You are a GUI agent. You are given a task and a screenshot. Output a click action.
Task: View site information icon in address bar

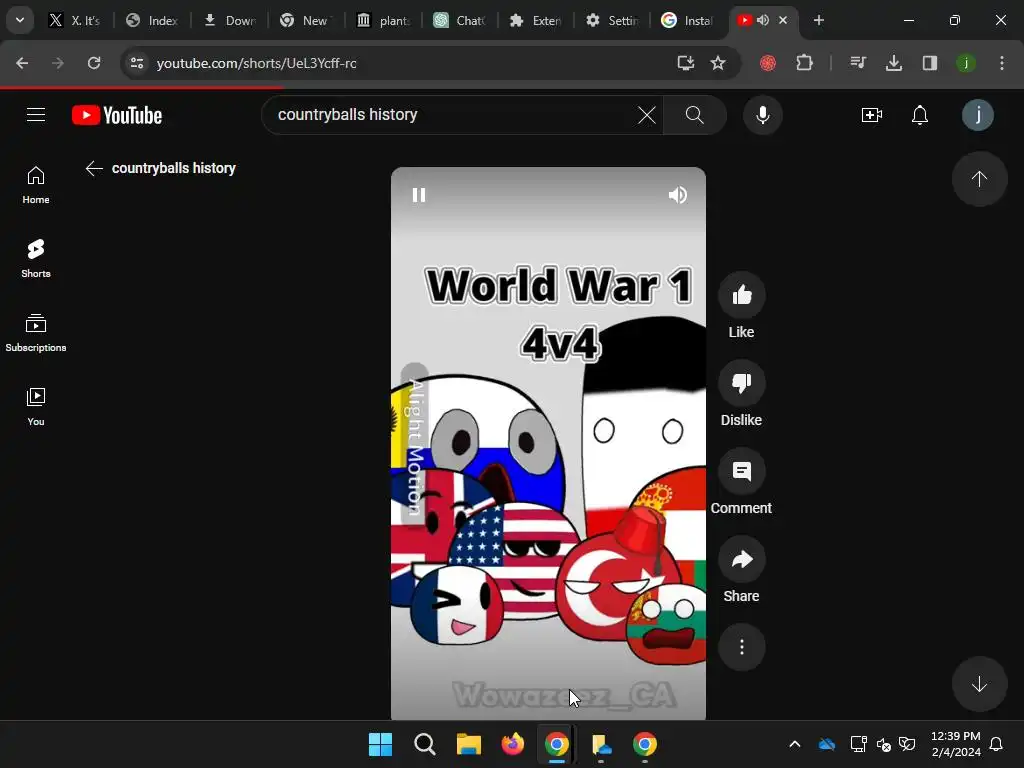pyautogui.click(x=137, y=63)
